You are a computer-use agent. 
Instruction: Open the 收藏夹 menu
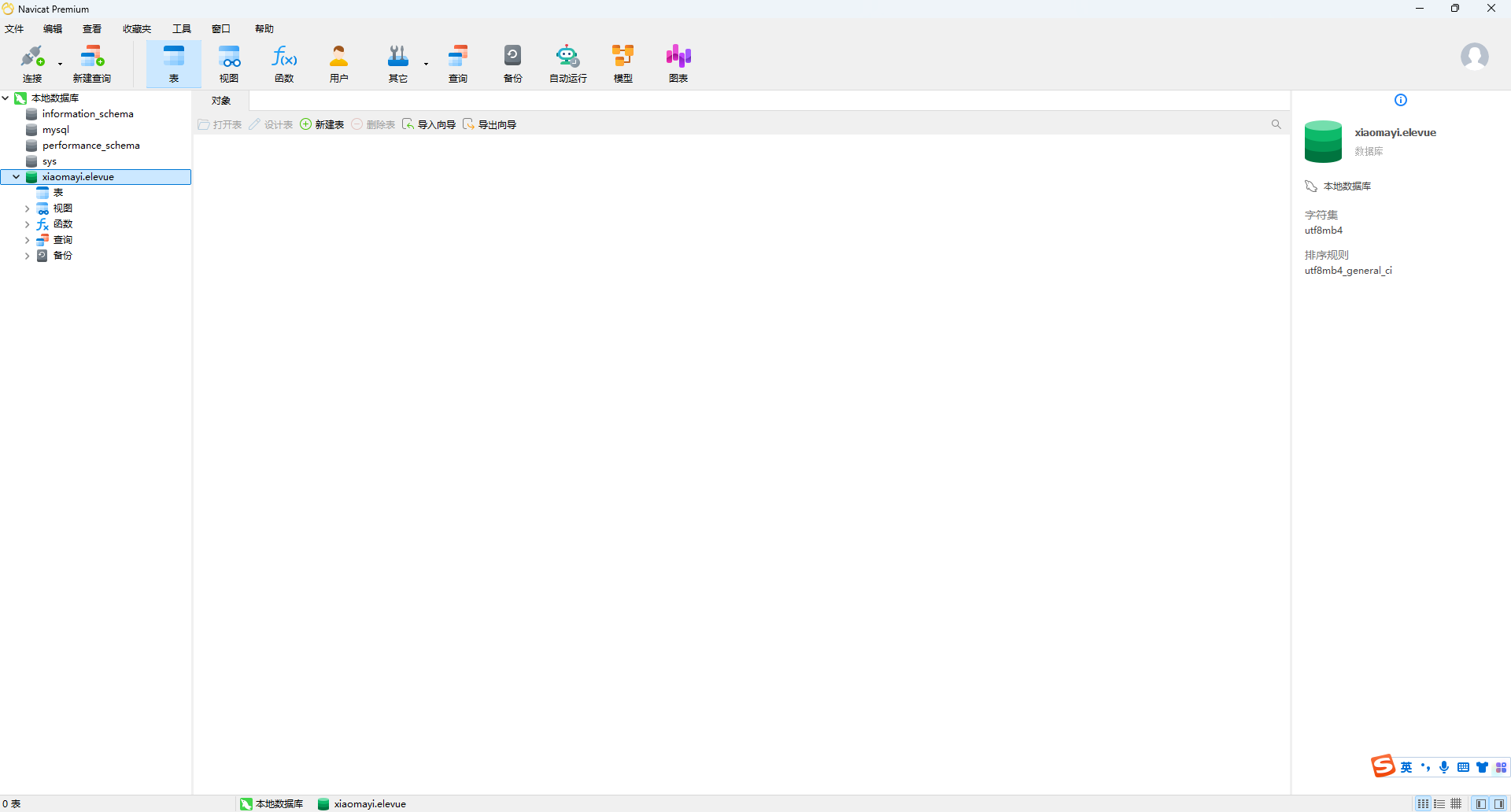pos(137,29)
